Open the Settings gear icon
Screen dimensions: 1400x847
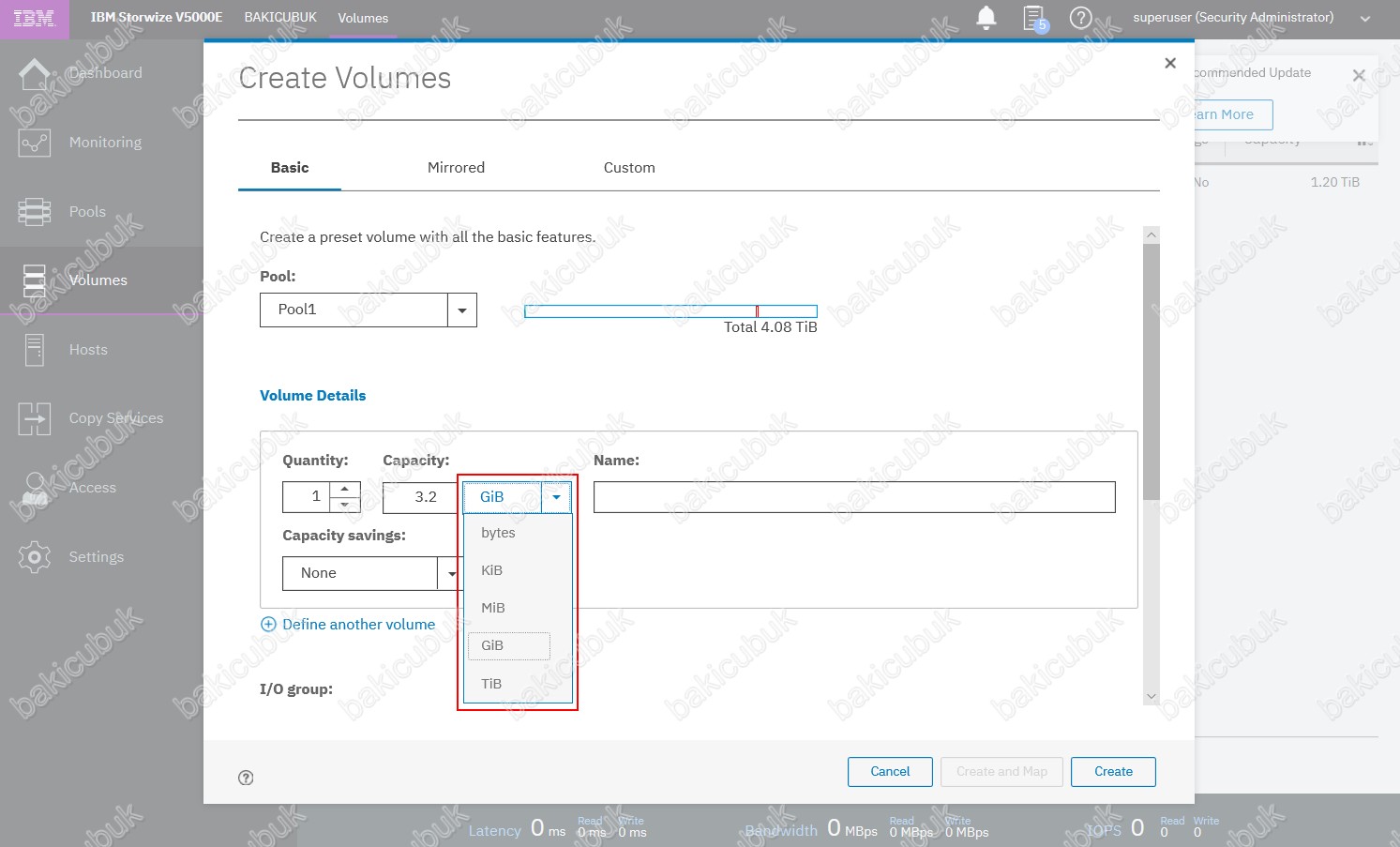click(x=34, y=557)
